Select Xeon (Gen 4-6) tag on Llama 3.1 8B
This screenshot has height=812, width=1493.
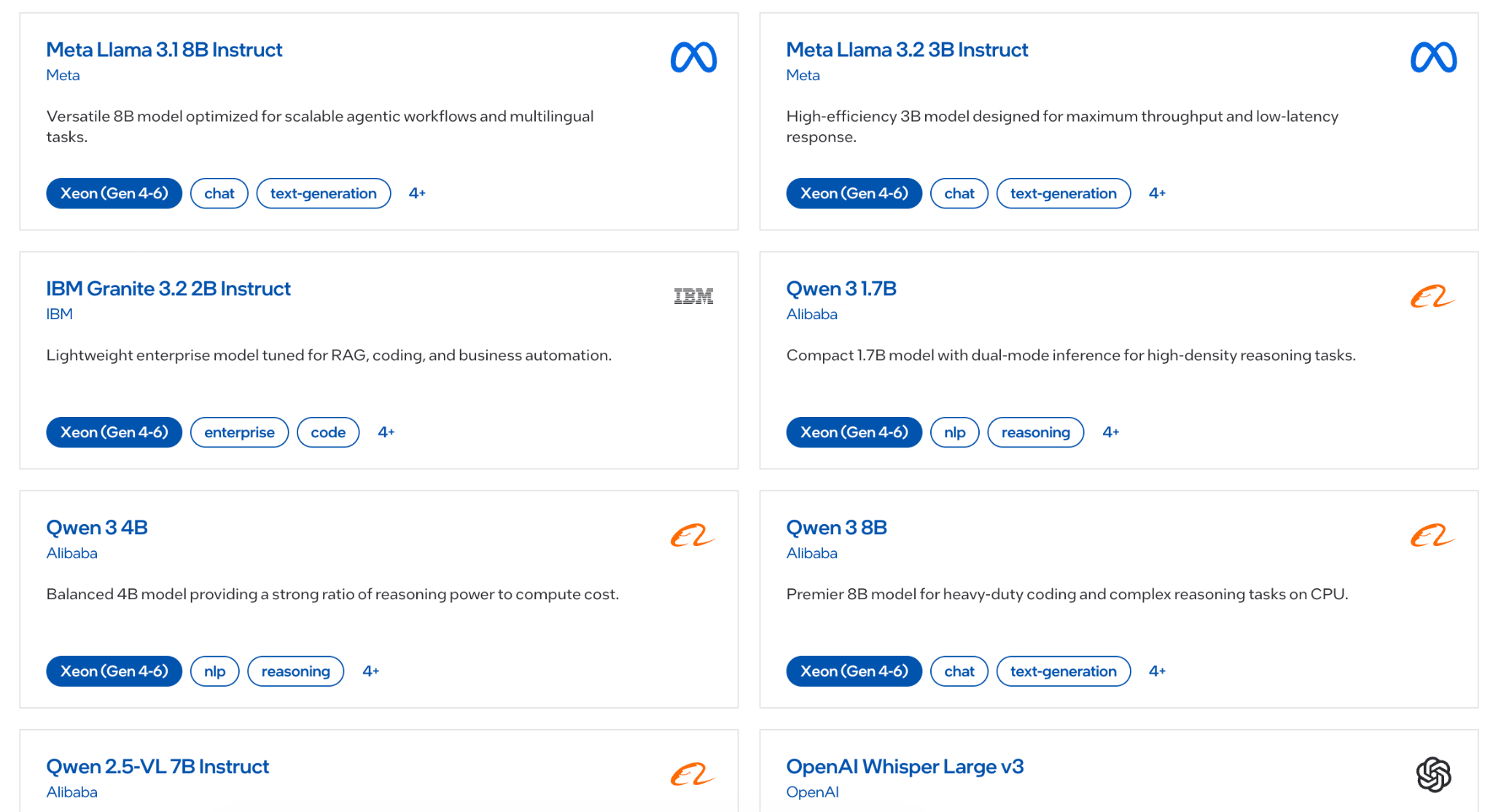coord(114,193)
